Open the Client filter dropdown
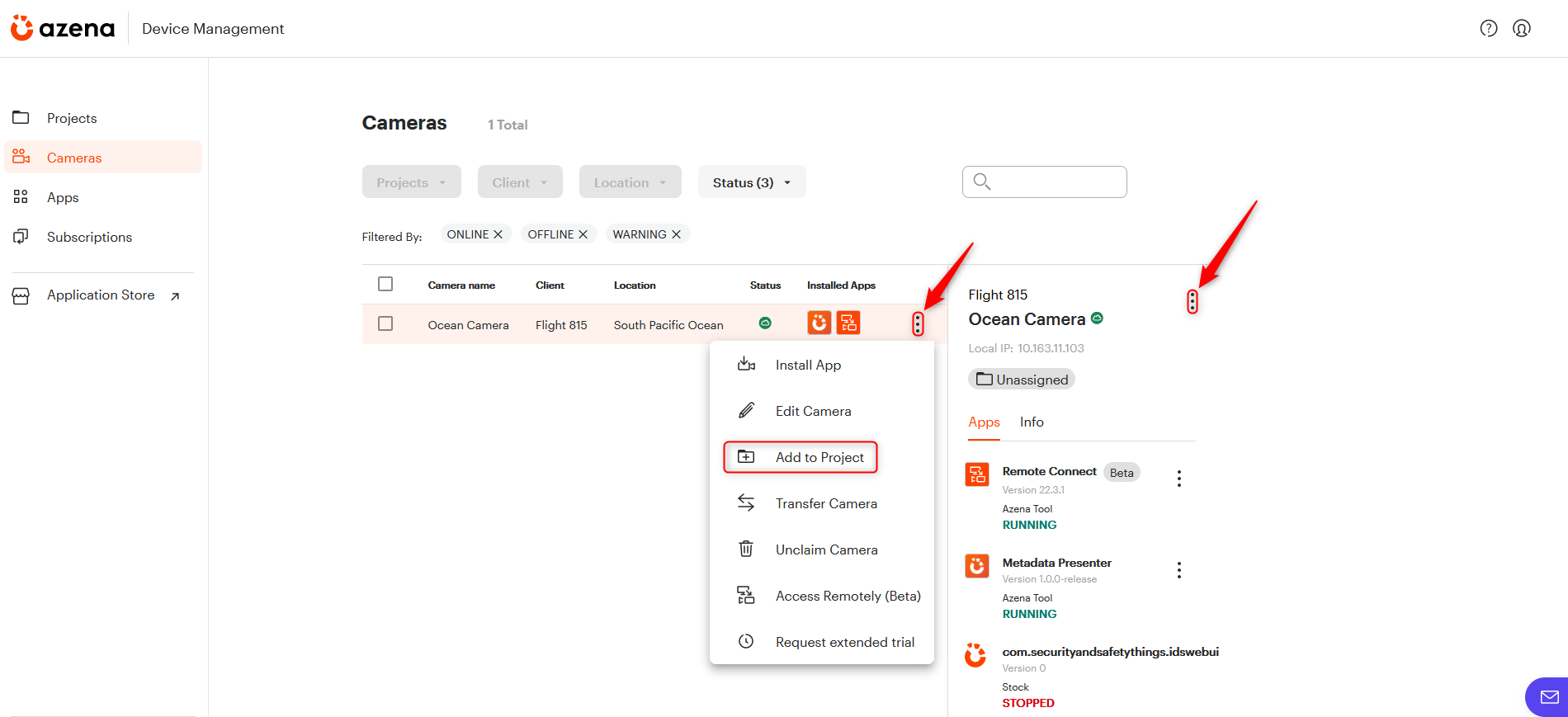 (x=520, y=182)
